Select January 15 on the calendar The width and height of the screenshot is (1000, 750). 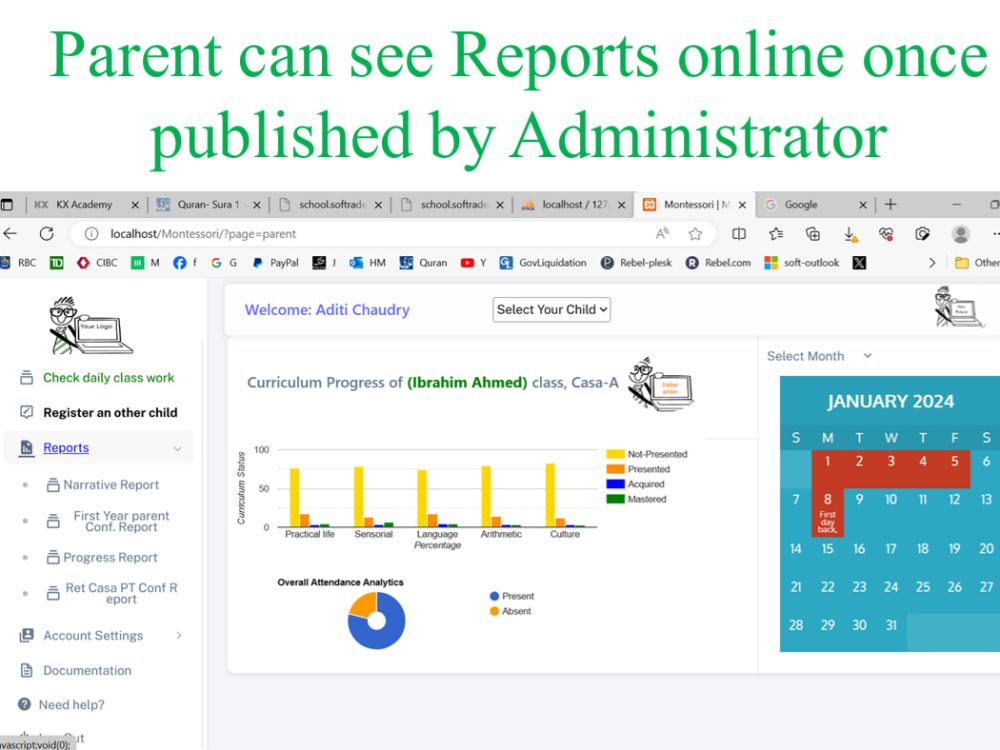(x=827, y=548)
